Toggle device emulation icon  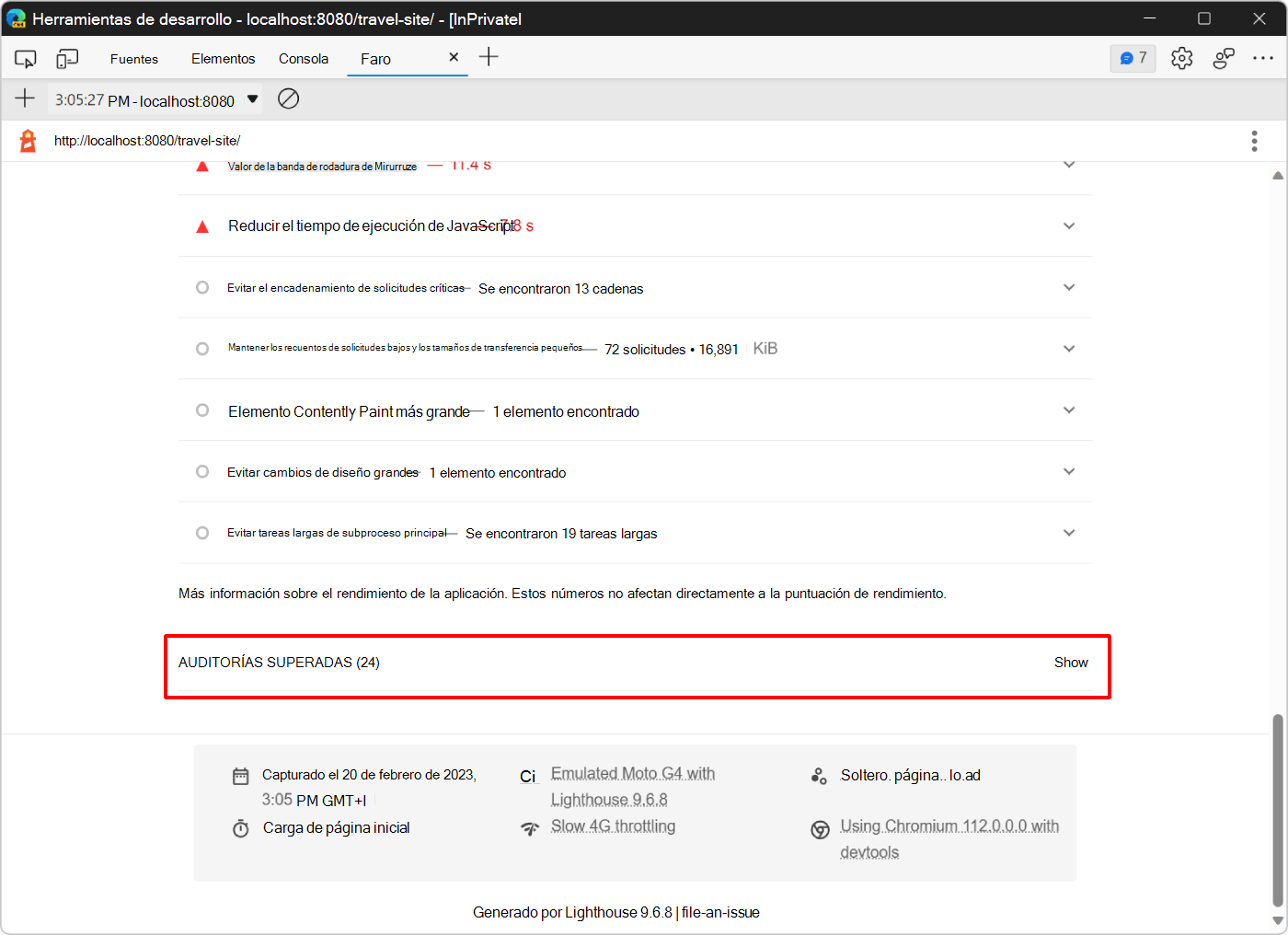(67, 59)
